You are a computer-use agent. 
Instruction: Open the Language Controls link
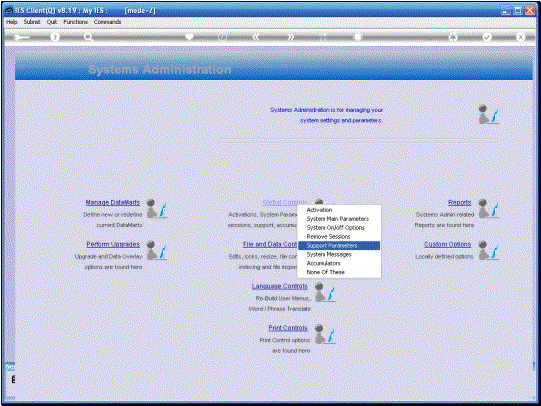[x=279, y=286]
